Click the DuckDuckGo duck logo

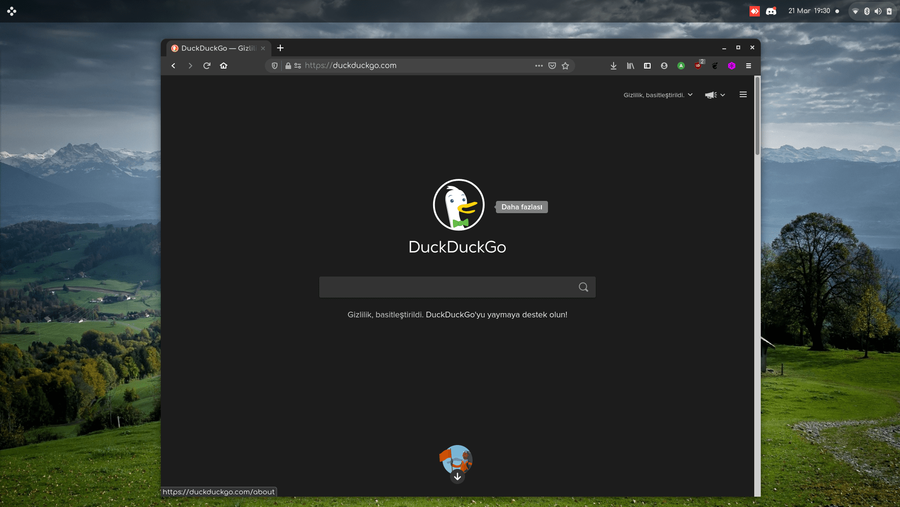coord(458,204)
